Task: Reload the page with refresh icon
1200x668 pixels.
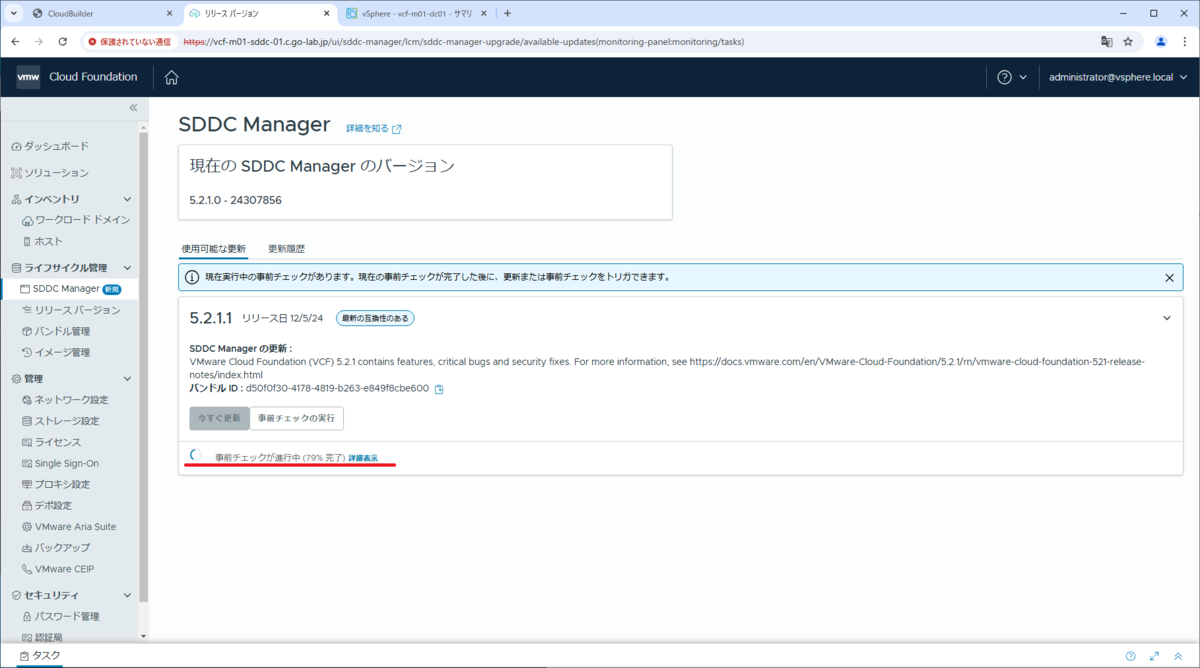Action: (x=63, y=42)
